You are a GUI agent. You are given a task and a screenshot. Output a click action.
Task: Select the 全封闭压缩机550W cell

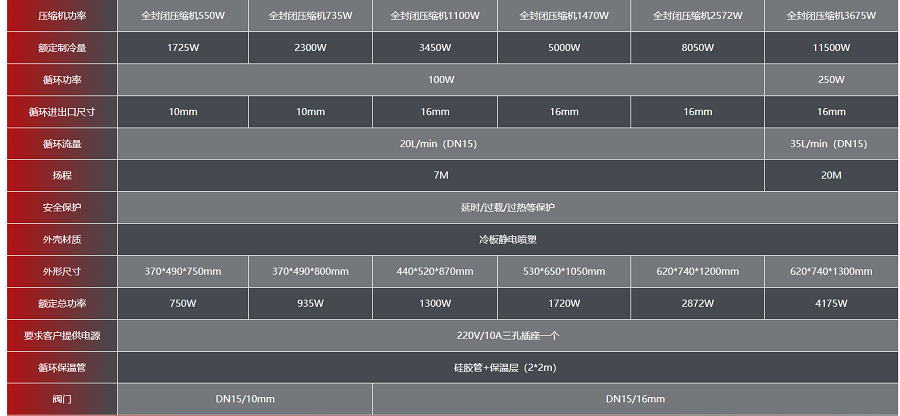pos(183,16)
